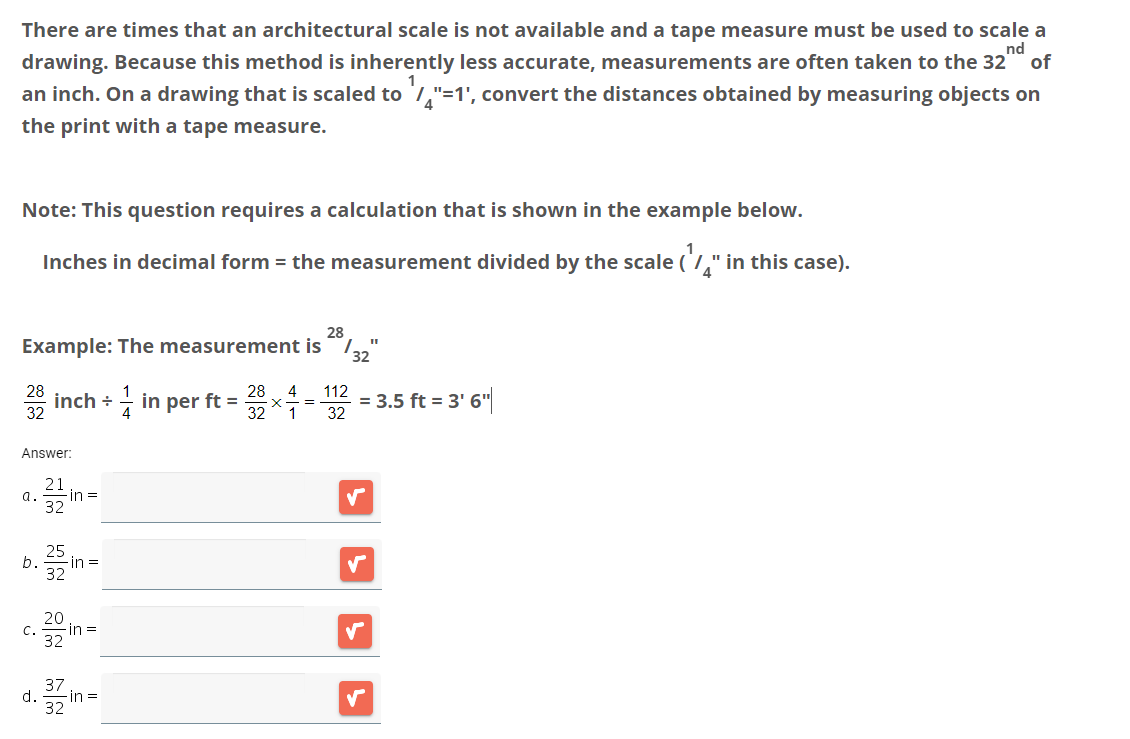Click the 112/32 fraction in example
Image resolution: width=1130 pixels, height=739 pixels.
336,402
